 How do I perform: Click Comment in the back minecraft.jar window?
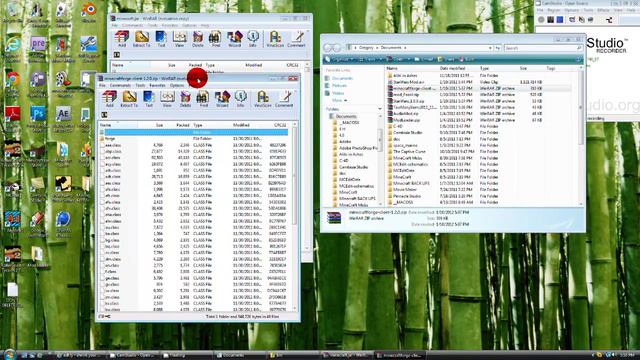tap(296, 39)
